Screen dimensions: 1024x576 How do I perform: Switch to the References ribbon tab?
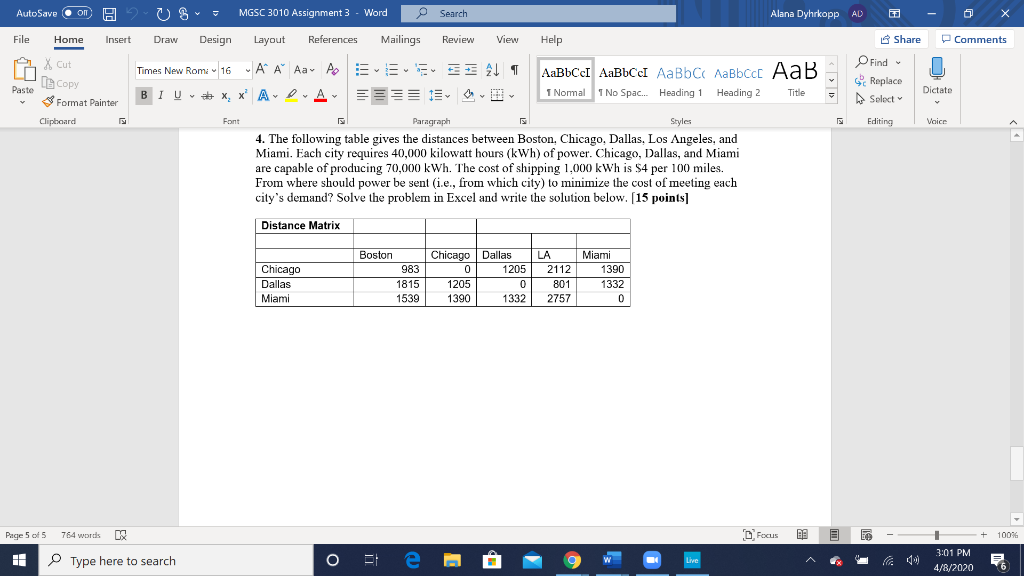pos(333,40)
